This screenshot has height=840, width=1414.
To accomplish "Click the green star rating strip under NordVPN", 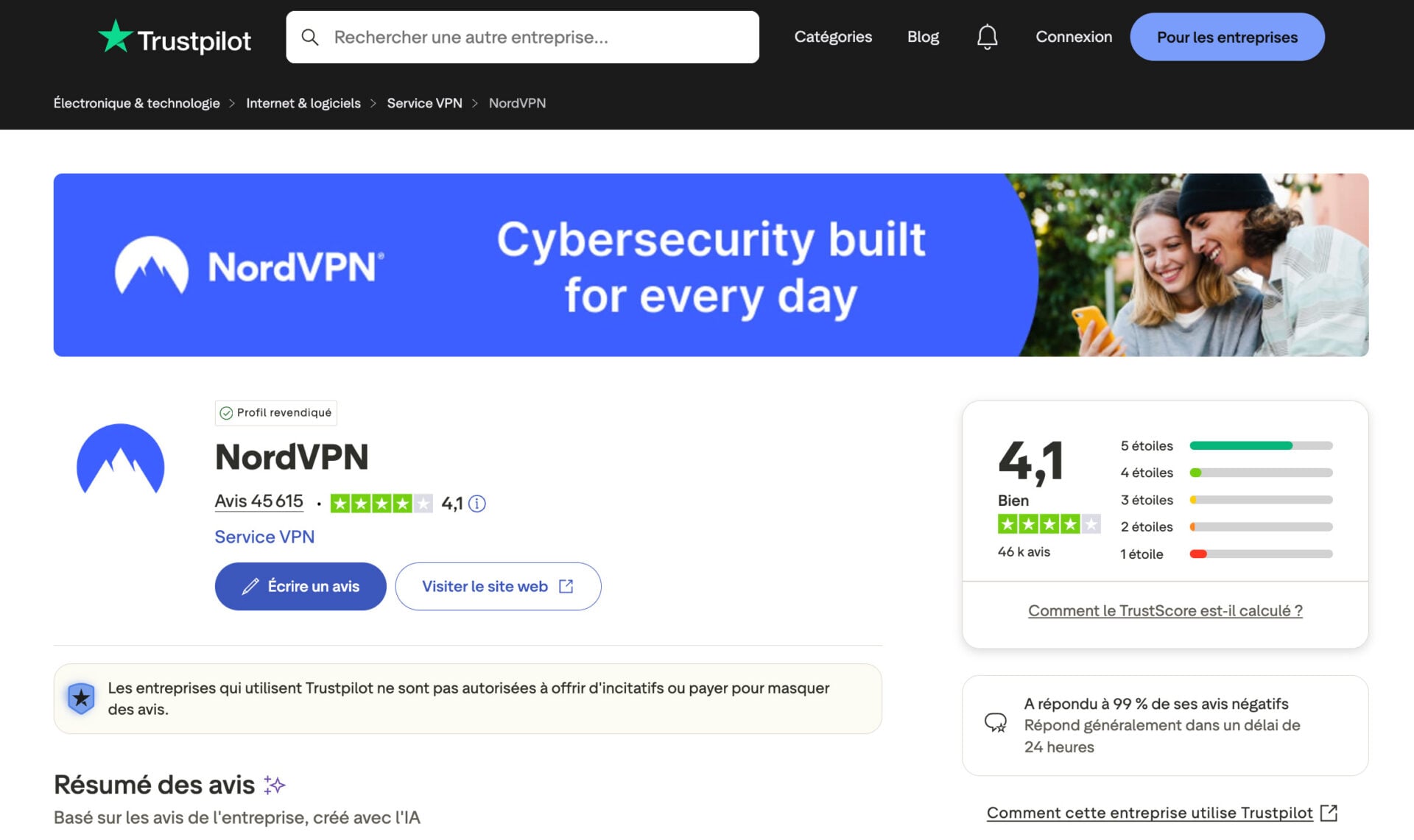I will click(382, 503).
